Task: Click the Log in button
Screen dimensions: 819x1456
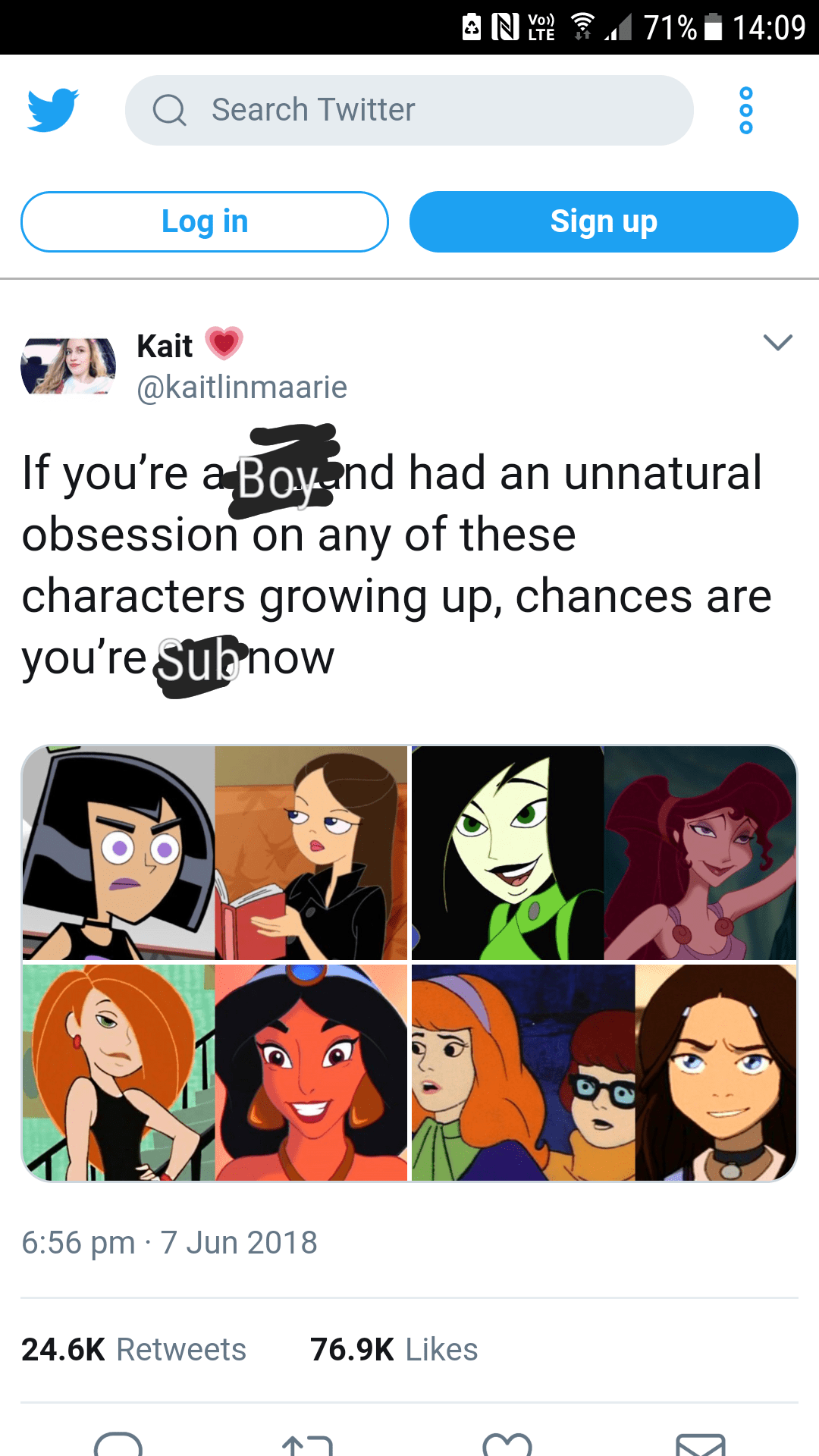Action: tap(205, 221)
